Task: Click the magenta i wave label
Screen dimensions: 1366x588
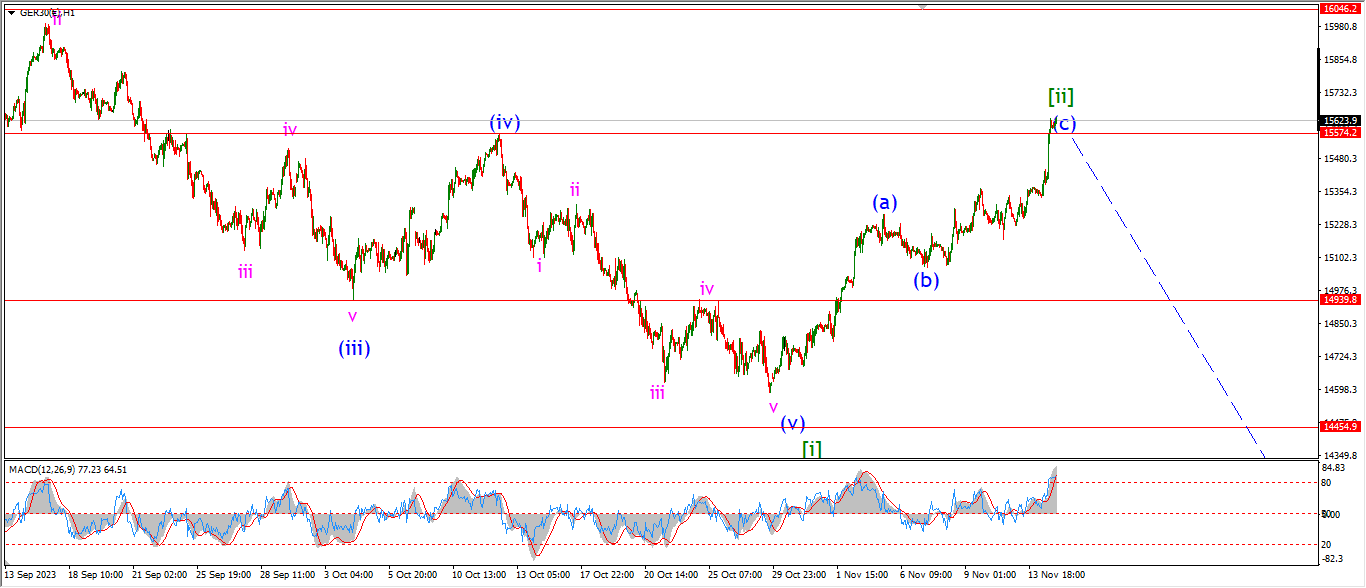Action: (539, 266)
